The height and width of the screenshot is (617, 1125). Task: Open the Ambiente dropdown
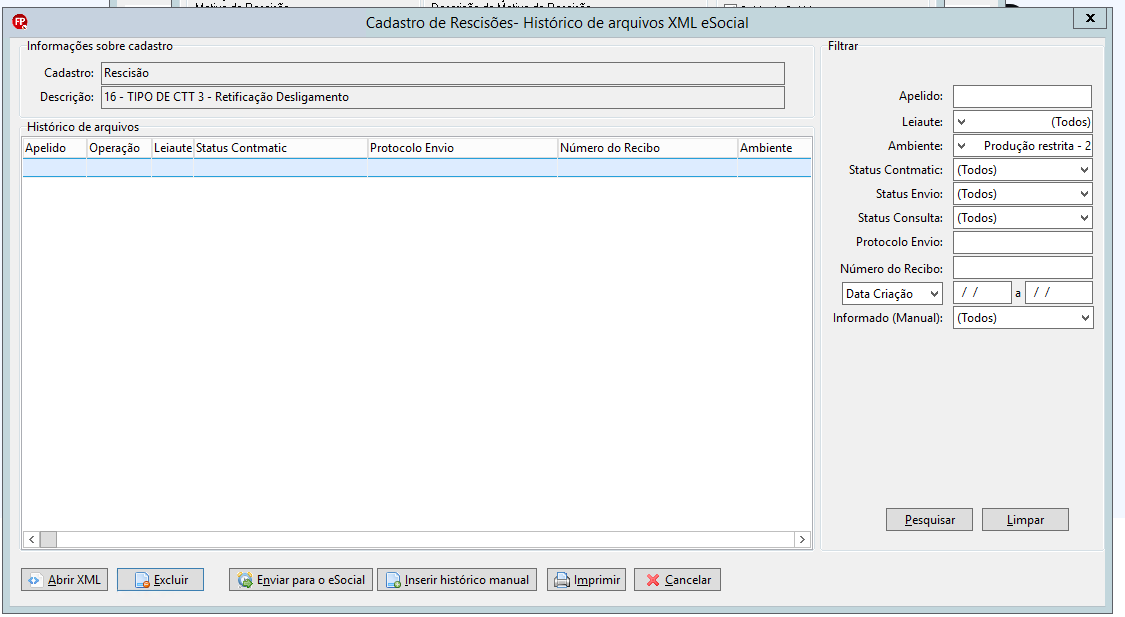tap(1023, 146)
